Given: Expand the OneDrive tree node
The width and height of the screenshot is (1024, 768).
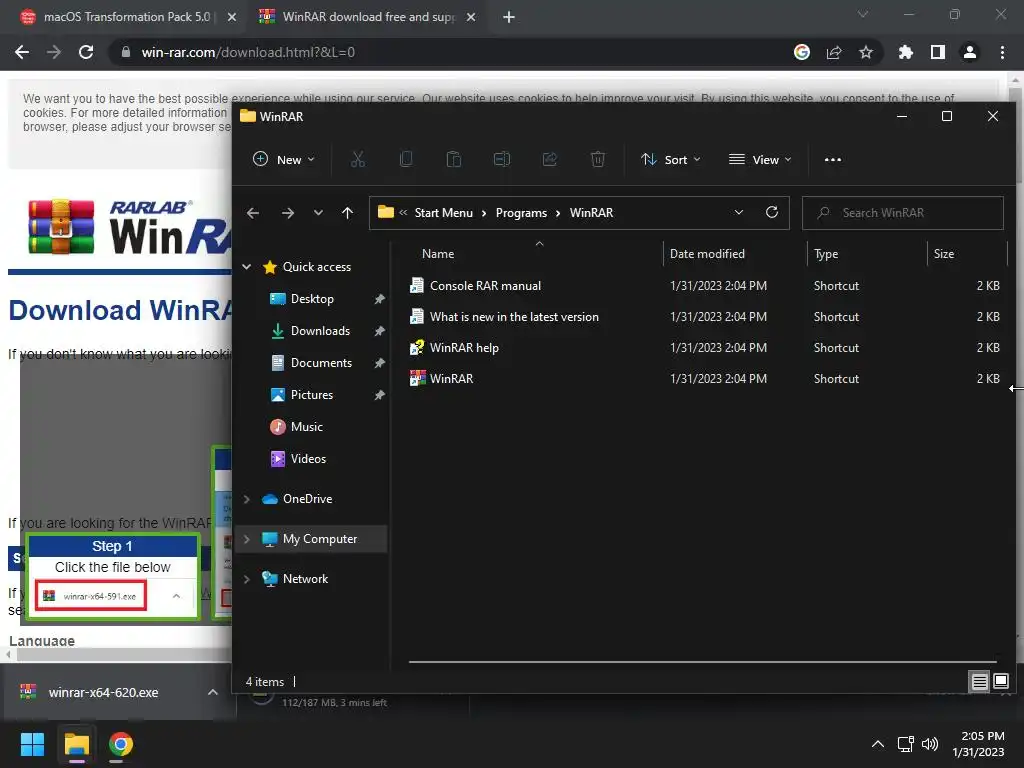Looking at the screenshot, I should point(247,499).
